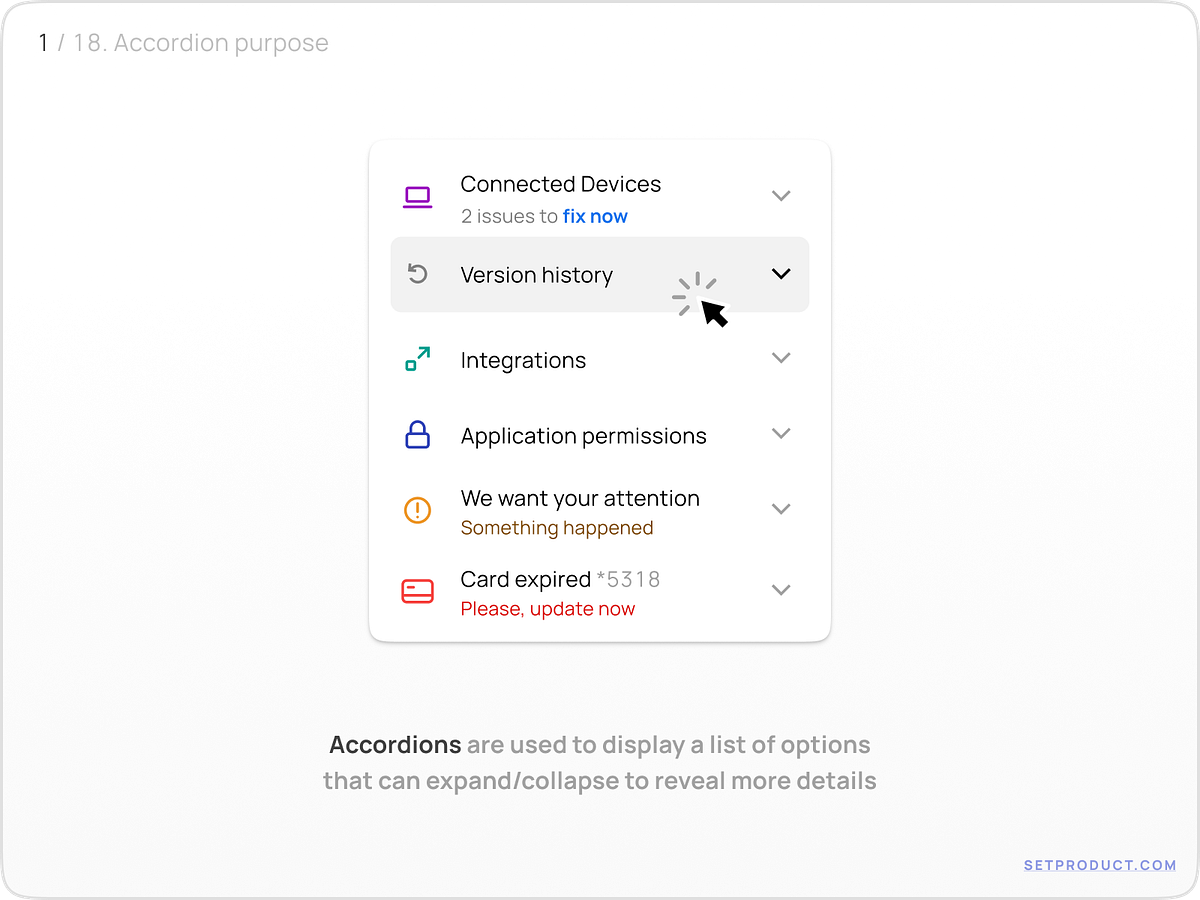Image resolution: width=1200 pixels, height=900 pixels.
Task: Click the red credit card icon
Action: 418,590
